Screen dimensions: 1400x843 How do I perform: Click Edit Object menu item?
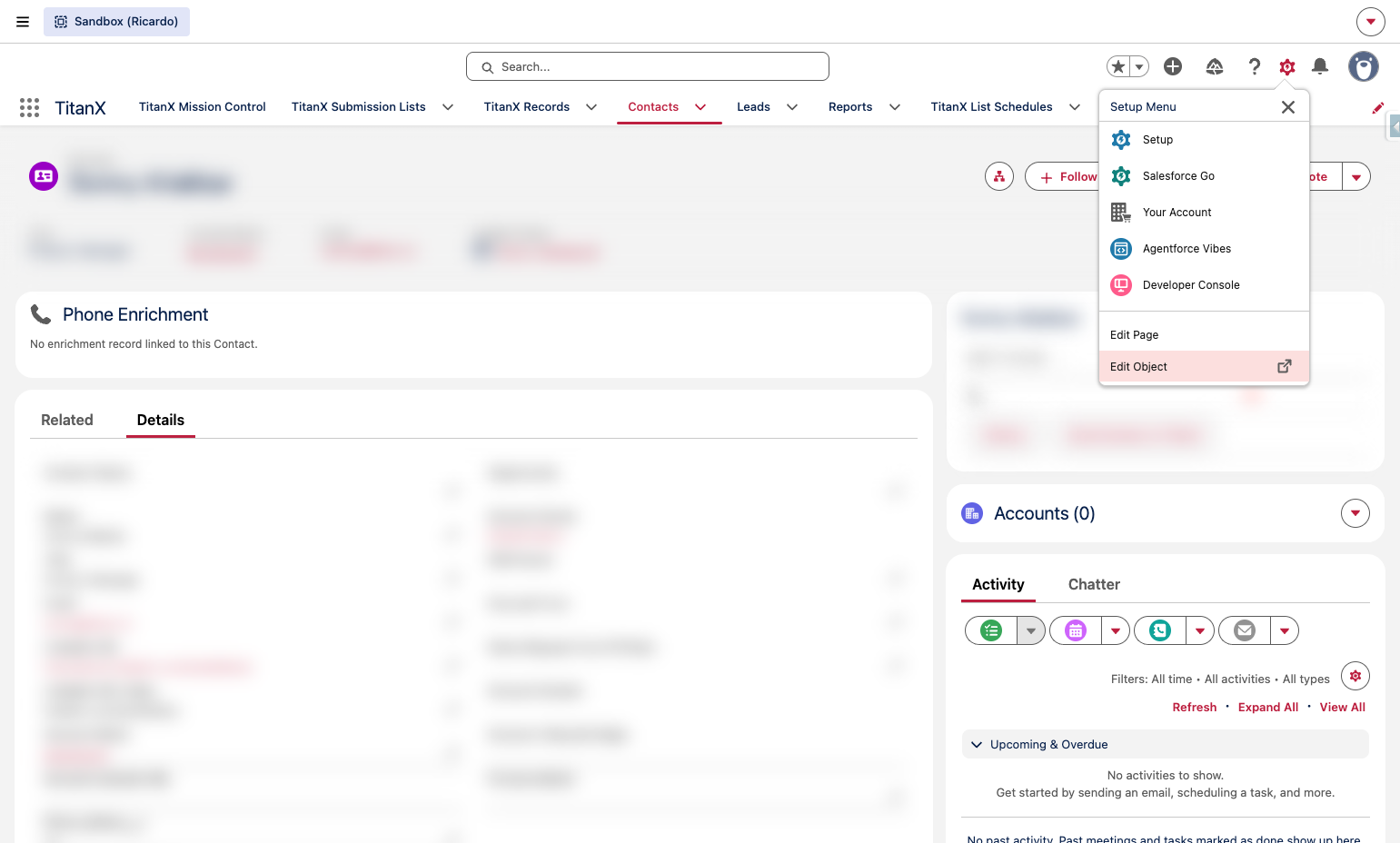(x=1204, y=367)
